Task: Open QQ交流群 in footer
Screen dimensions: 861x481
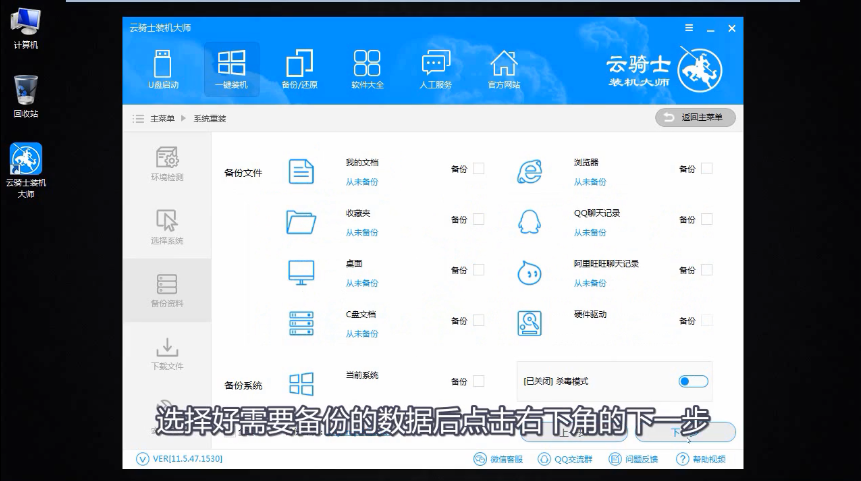Action: (565, 459)
